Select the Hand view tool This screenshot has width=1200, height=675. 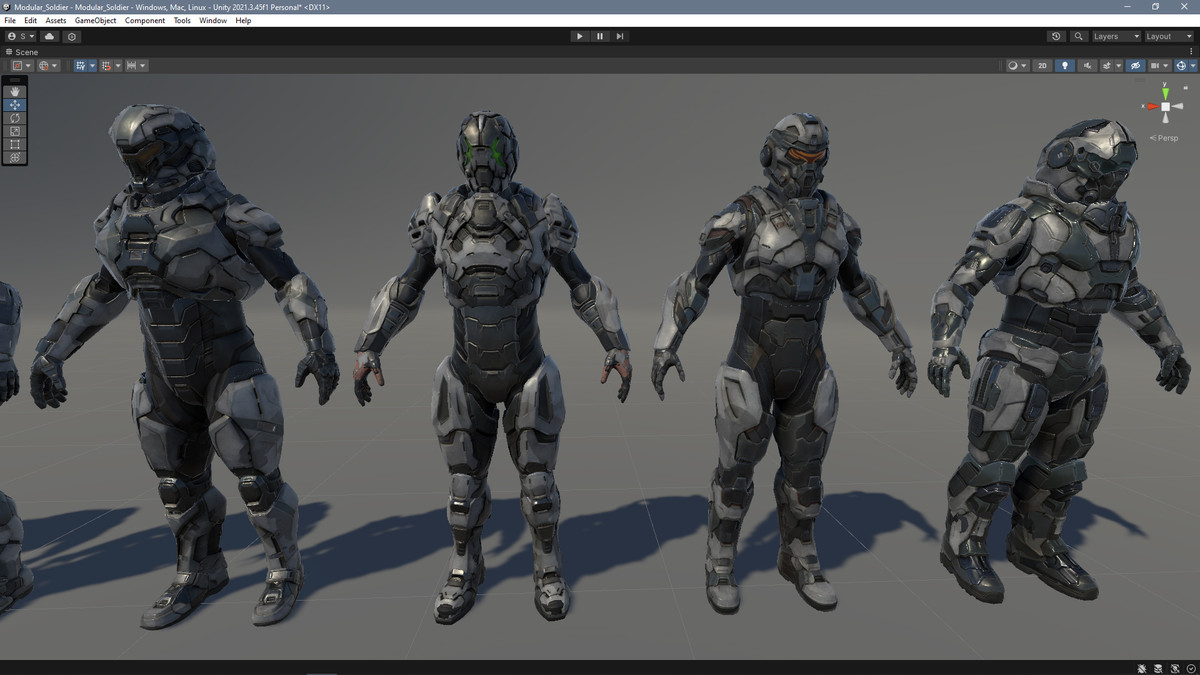click(14, 91)
